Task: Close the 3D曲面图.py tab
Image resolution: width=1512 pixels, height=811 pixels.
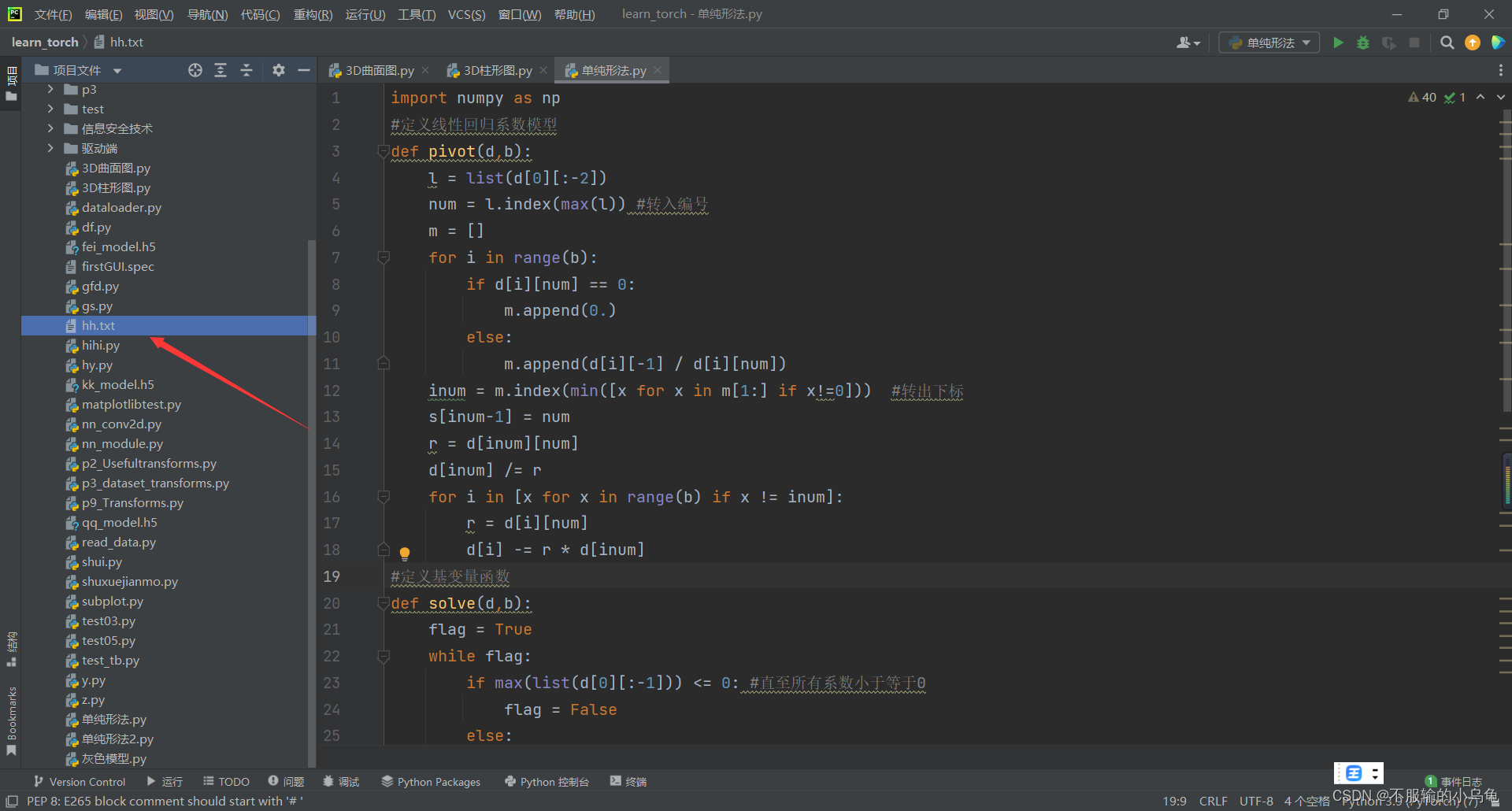Action: [425, 70]
